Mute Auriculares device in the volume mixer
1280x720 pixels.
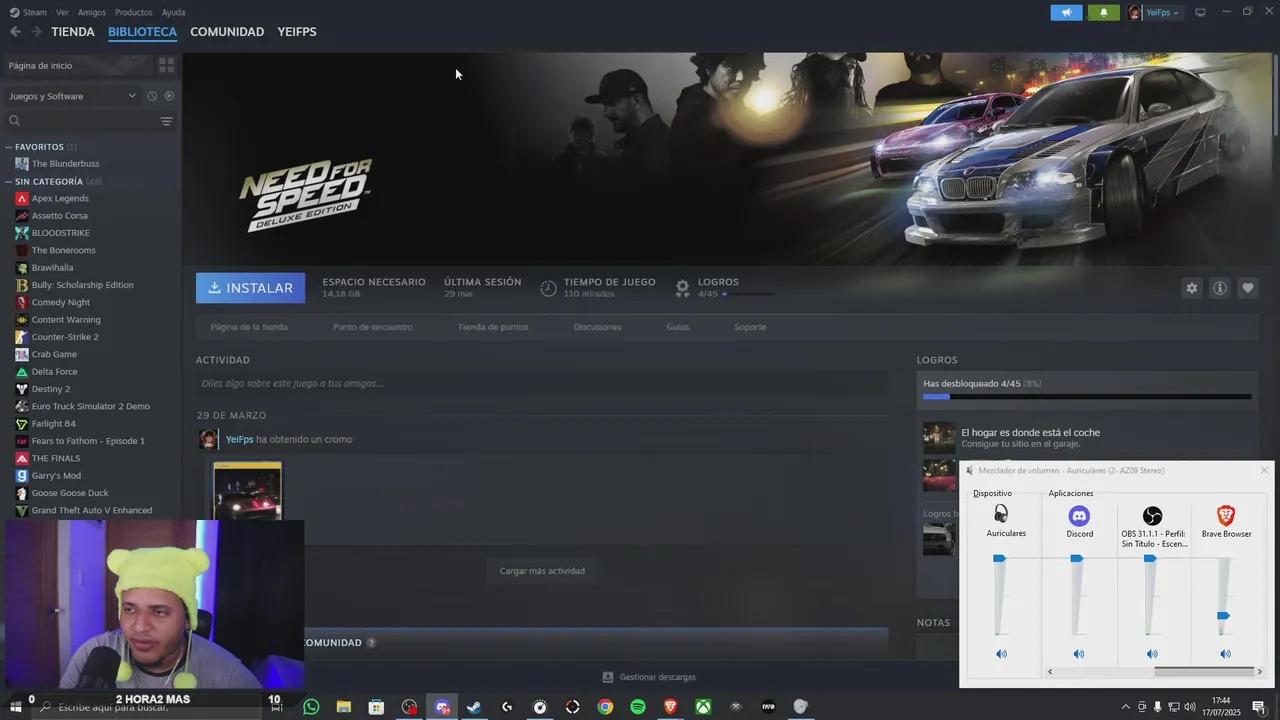coord(1001,654)
